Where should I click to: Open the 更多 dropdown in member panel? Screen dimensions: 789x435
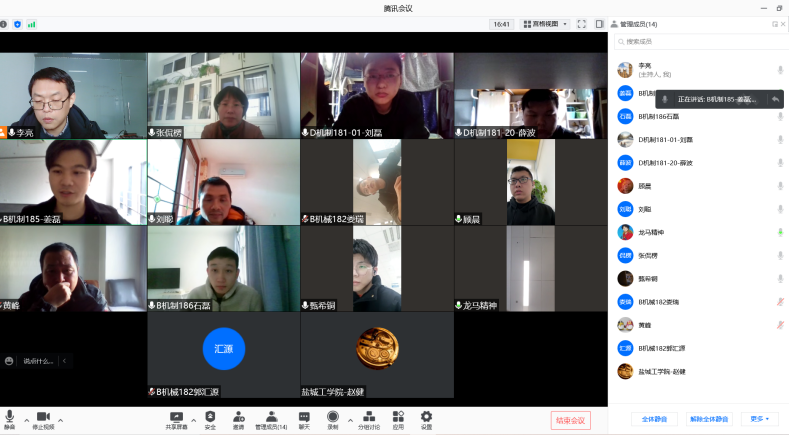(762, 419)
